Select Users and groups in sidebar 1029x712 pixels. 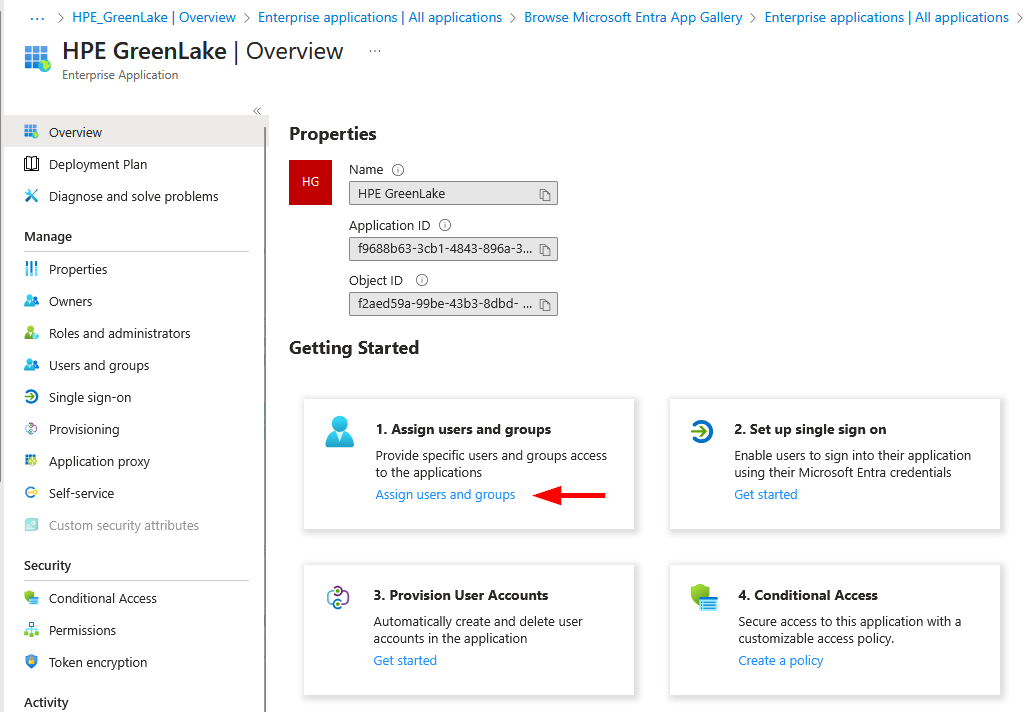pyautogui.click(x=99, y=365)
